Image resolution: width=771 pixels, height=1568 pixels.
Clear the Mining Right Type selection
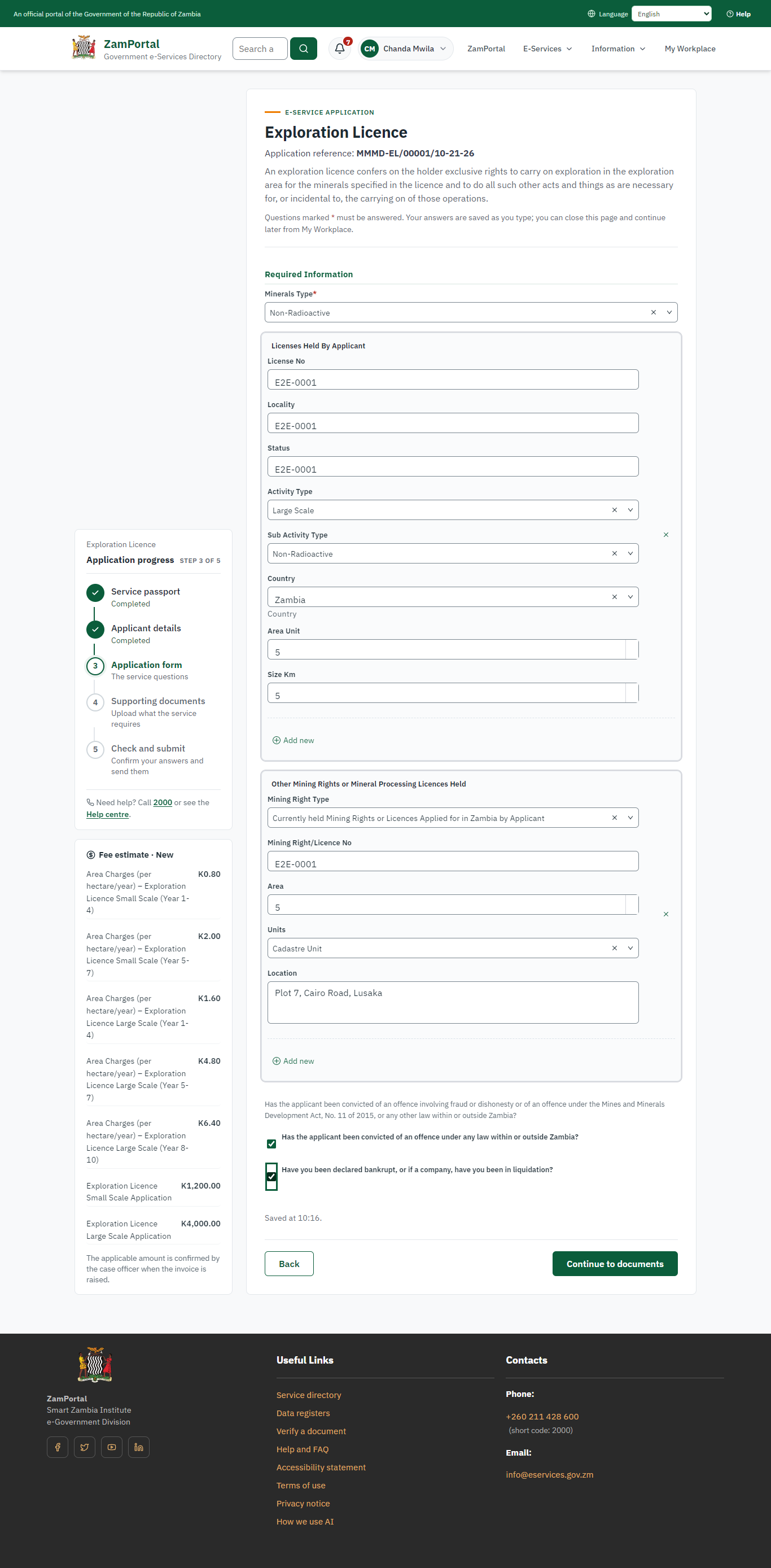point(614,818)
